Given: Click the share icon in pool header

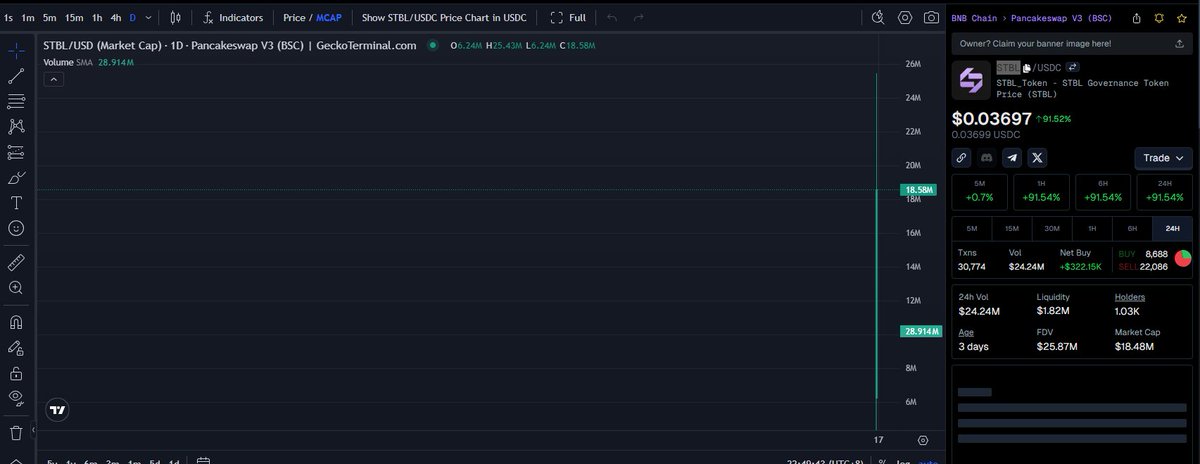Looking at the screenshot, I should coord(1137,17).
